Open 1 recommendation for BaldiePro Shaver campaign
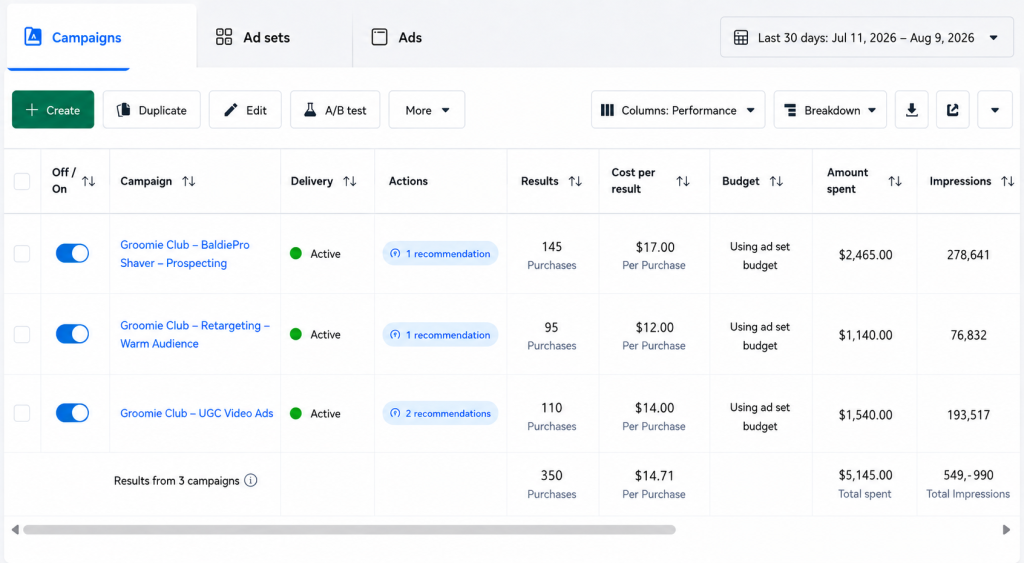 pos(440,253)
